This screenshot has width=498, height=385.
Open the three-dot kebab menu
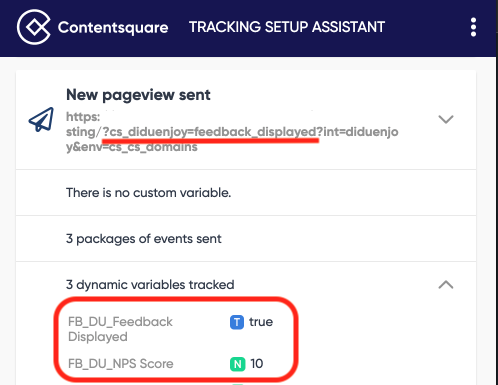click(x=473, y=27)
